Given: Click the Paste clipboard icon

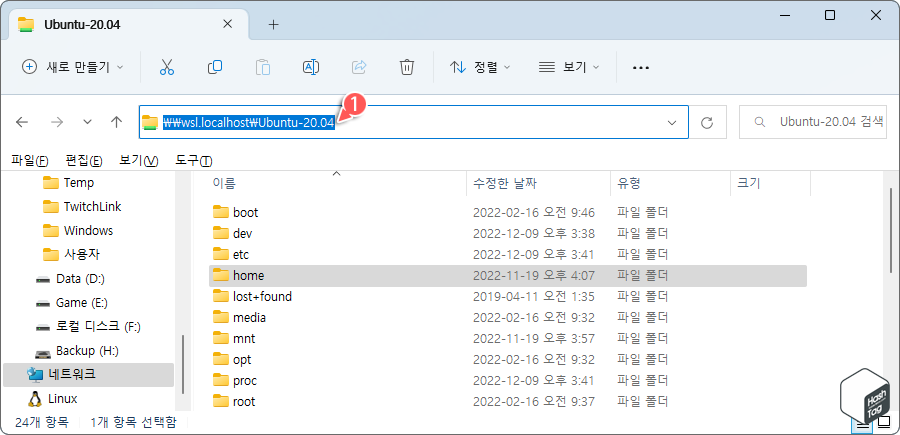Looking at the screenshot, I should coord(263,67).
